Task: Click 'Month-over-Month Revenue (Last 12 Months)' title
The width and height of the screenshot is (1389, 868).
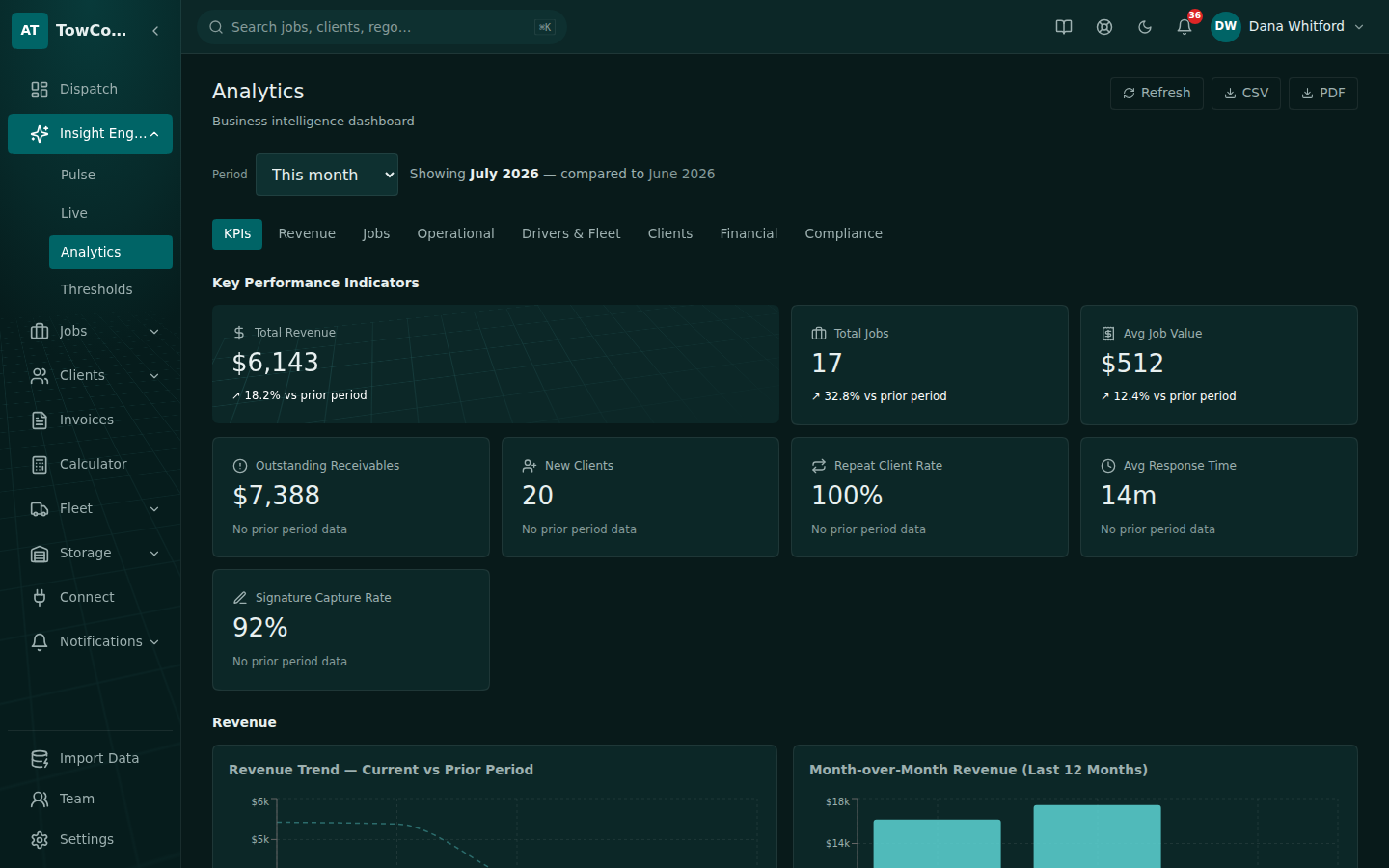Action: pyautogui.click(x=978, y=770)
